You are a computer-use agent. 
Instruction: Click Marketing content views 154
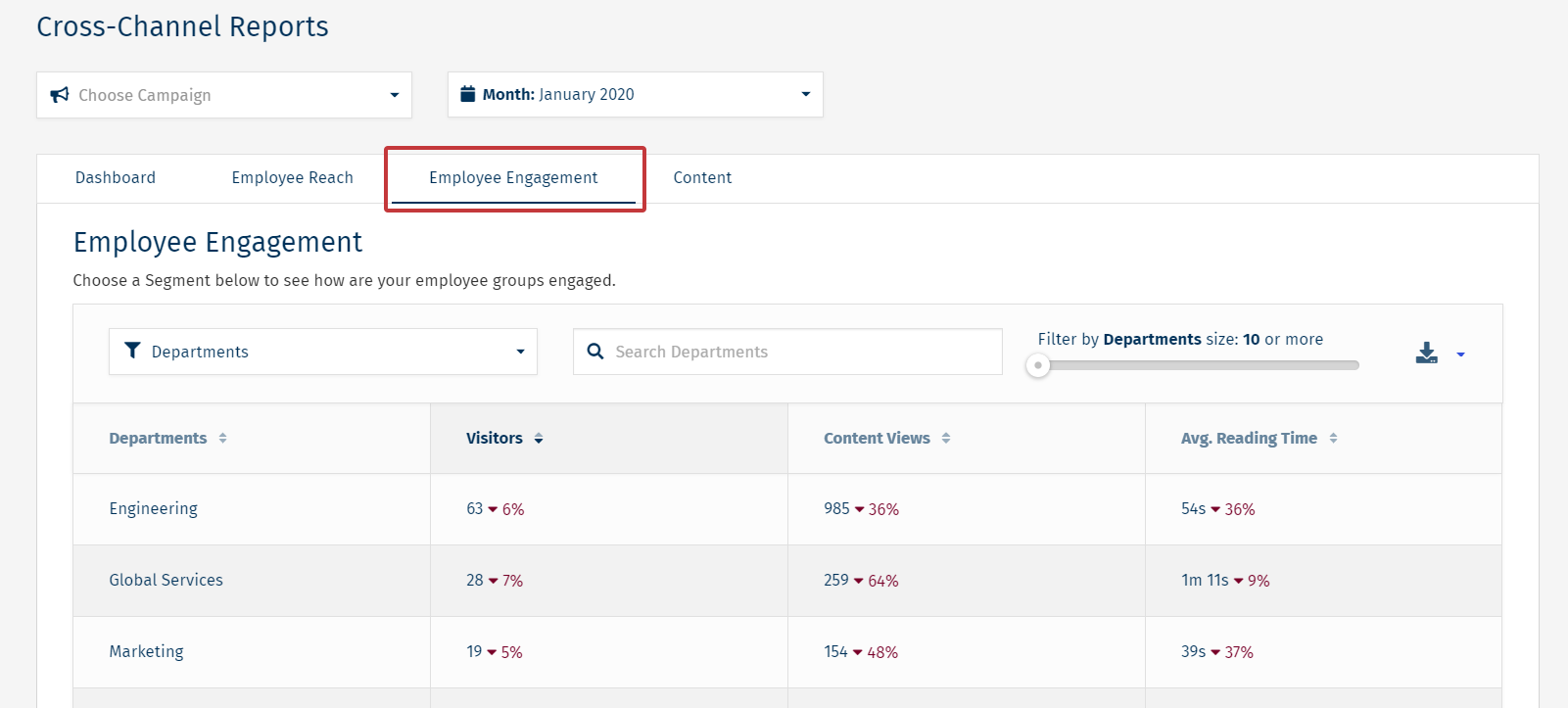point(836,652)
